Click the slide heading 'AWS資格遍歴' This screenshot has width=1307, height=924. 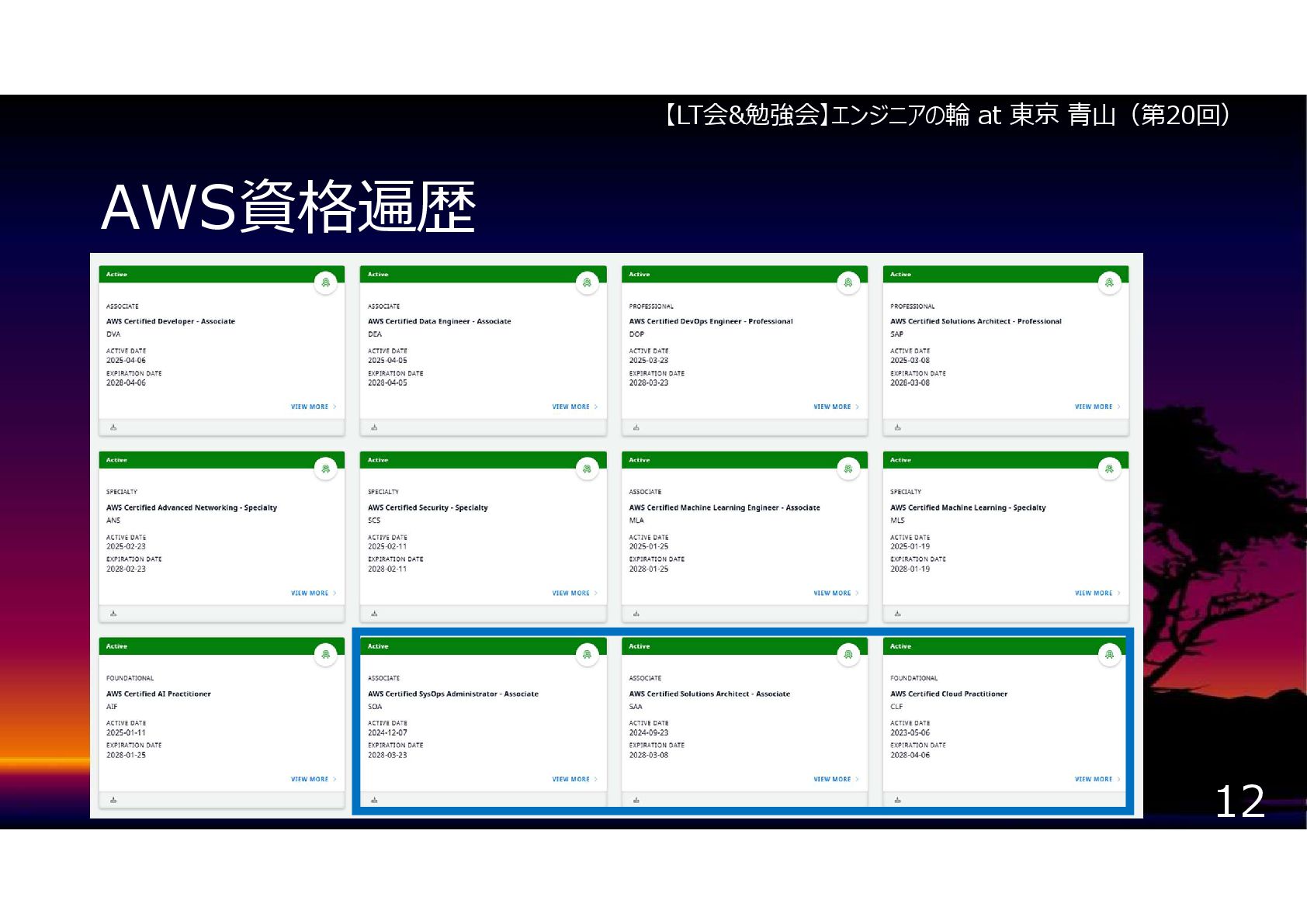point(288,207)
